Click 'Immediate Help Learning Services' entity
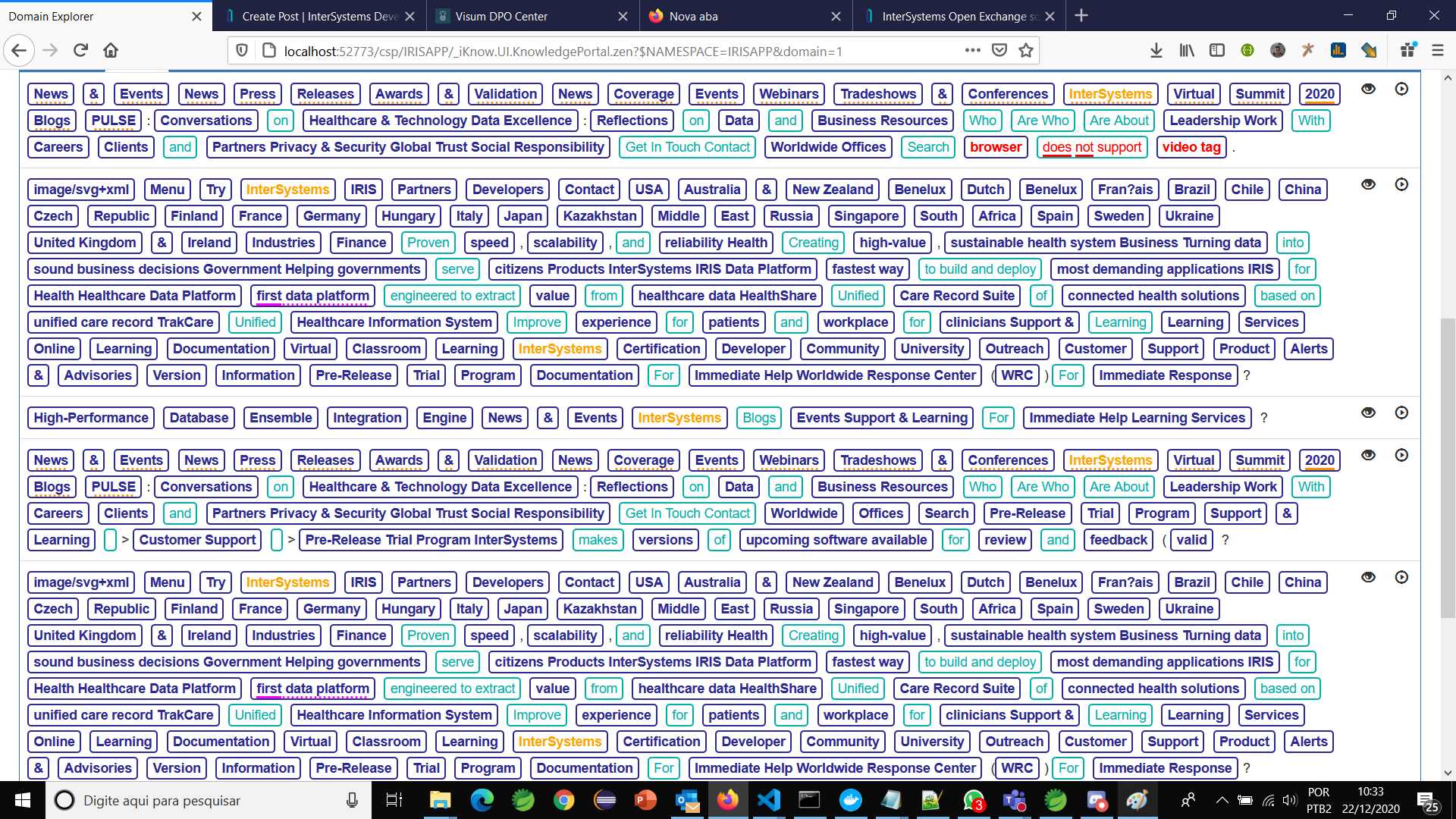This screenshot has height=819, width=1456. 1137,418
